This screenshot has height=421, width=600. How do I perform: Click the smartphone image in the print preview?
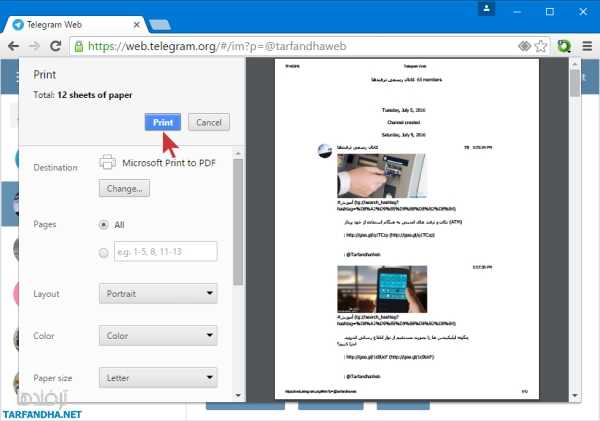(x=382, y=289)
